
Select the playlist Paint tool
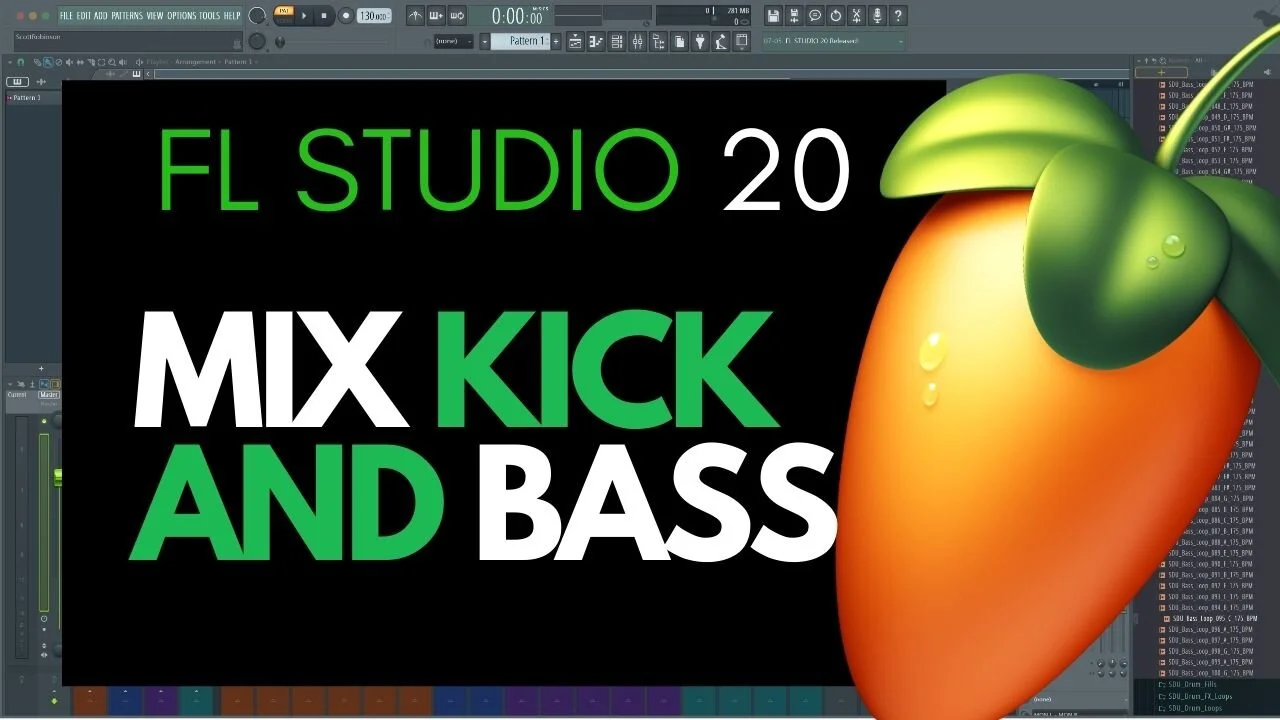(x=48, y=62)
